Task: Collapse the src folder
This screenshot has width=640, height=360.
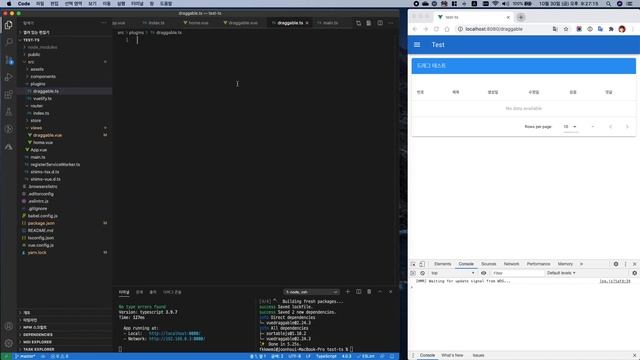Action: coord(31,62)
